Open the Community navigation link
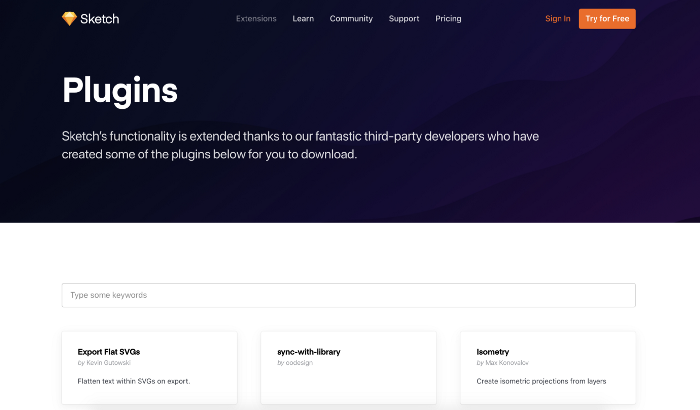 [351, 18]
